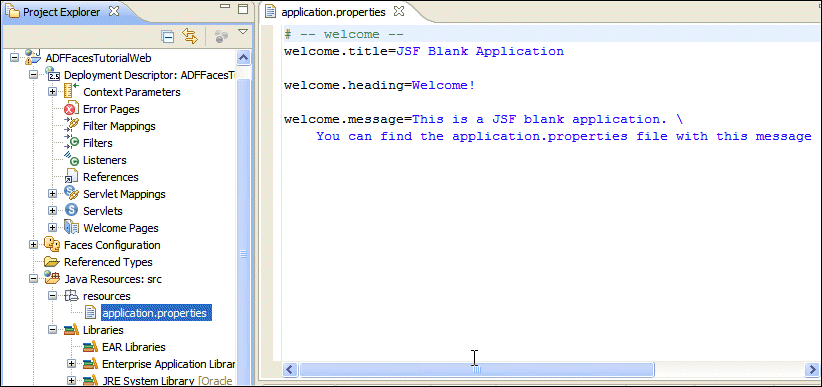This screenshot has width=822, height=387.
Task: Collapse the resources package node
Action: 53,296
